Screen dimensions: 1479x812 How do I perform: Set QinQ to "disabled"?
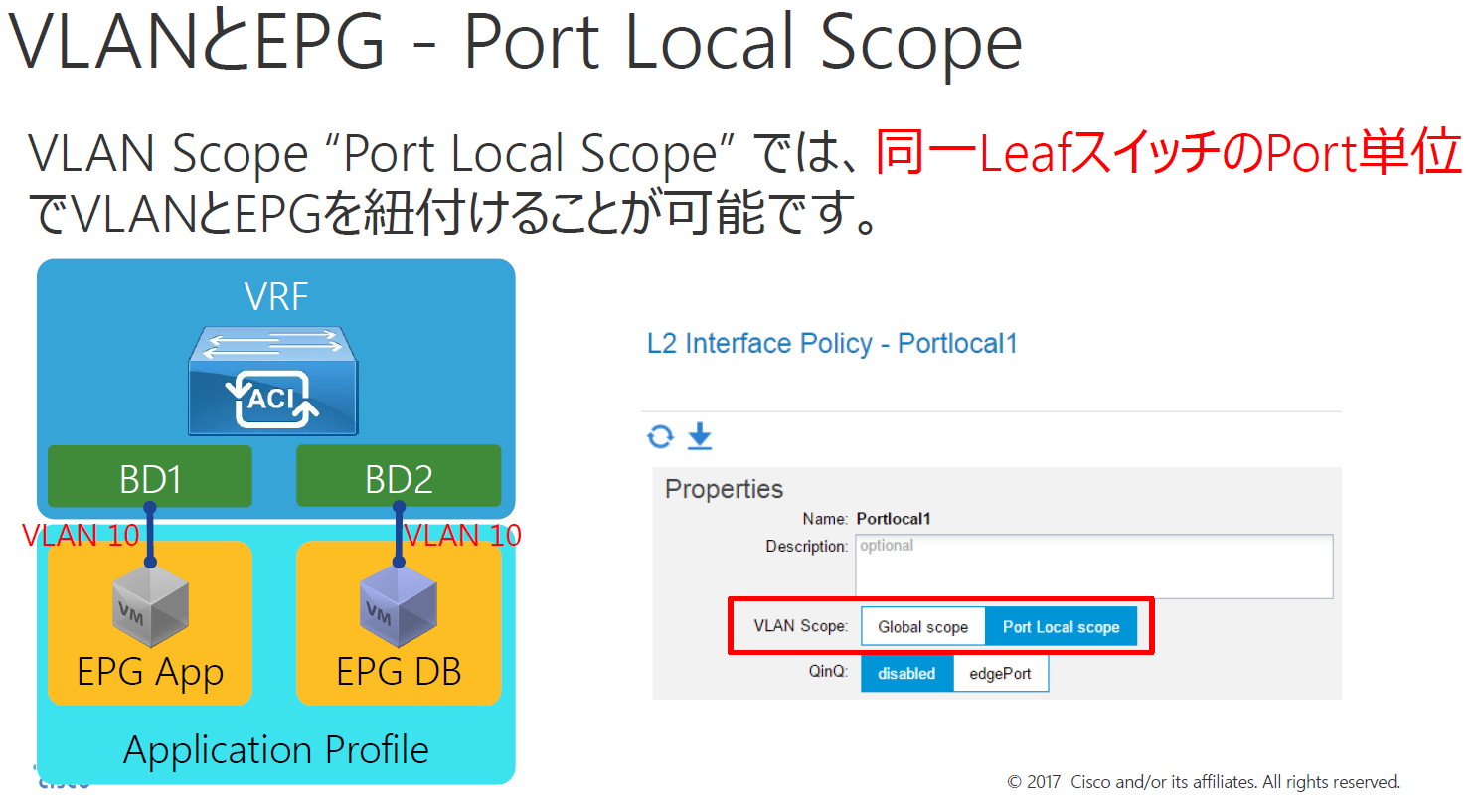click(x=905, y=673)
